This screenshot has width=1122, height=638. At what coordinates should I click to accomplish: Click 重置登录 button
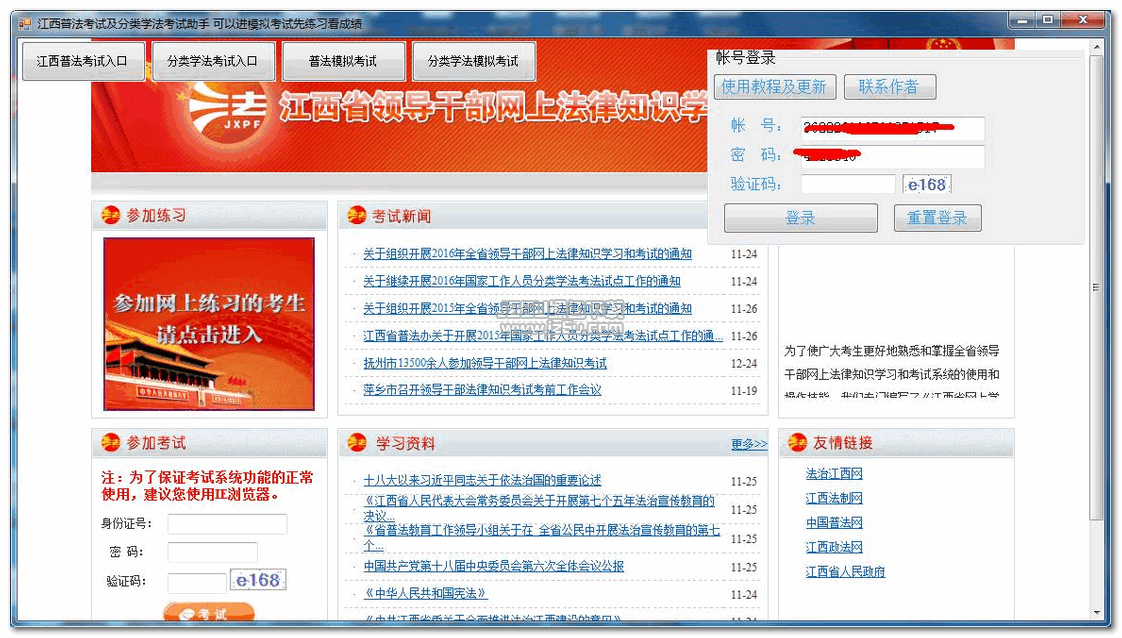pyautogui.click(x=937, y=218)
